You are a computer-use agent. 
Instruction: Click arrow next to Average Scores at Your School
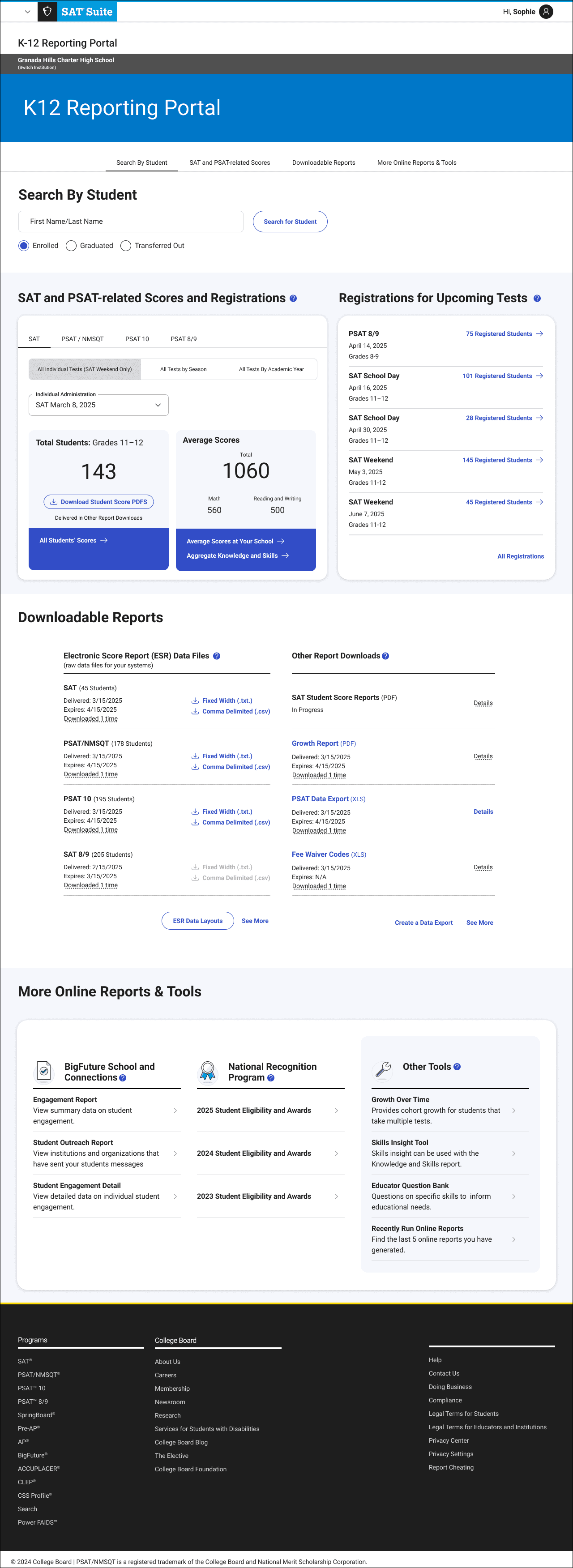pos(281,541)
